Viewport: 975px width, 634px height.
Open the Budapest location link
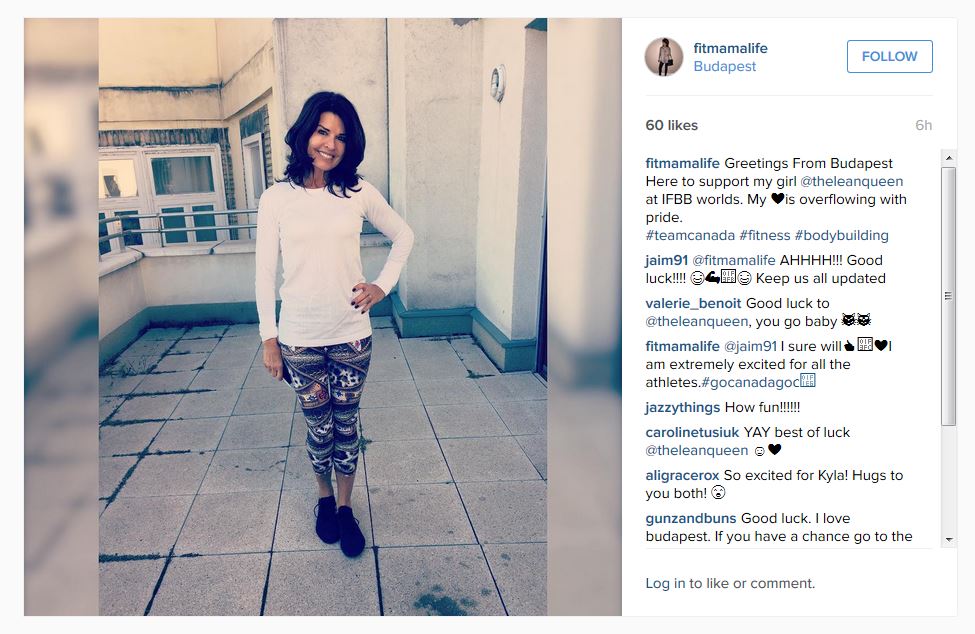[724, 67]
